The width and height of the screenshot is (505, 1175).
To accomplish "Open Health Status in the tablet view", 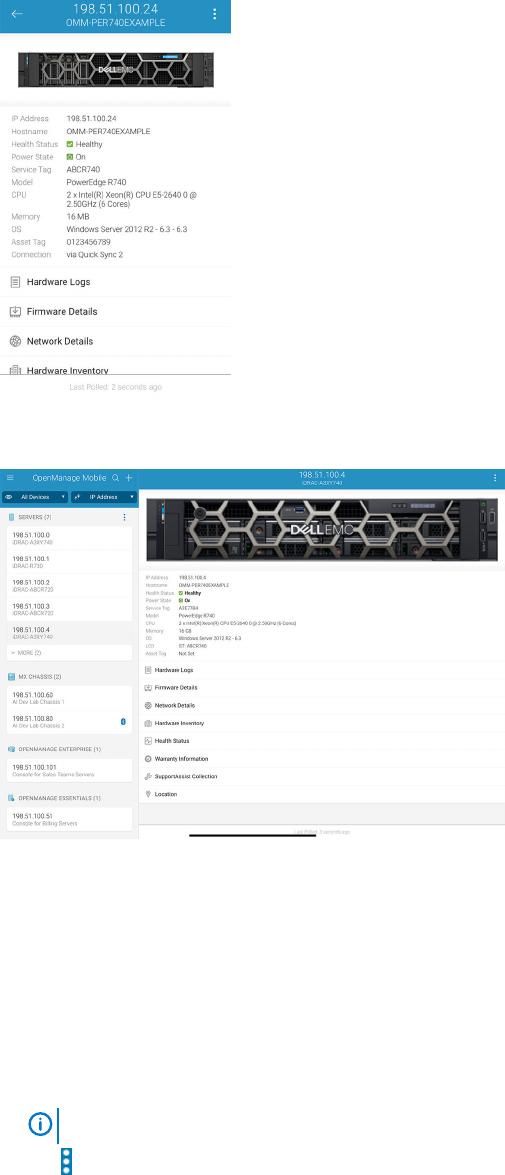I will [x=322, y=740].
